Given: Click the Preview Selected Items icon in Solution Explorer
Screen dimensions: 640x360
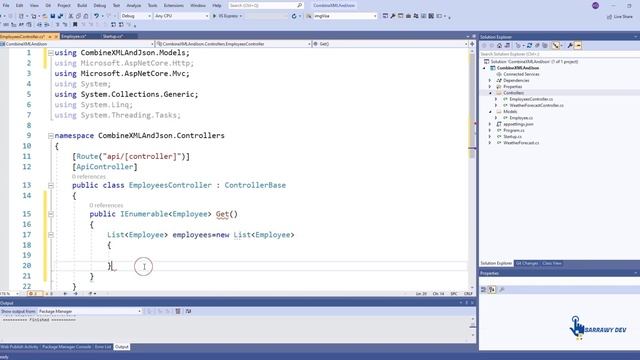Looking at the screenshot, I should pos(578,46).
